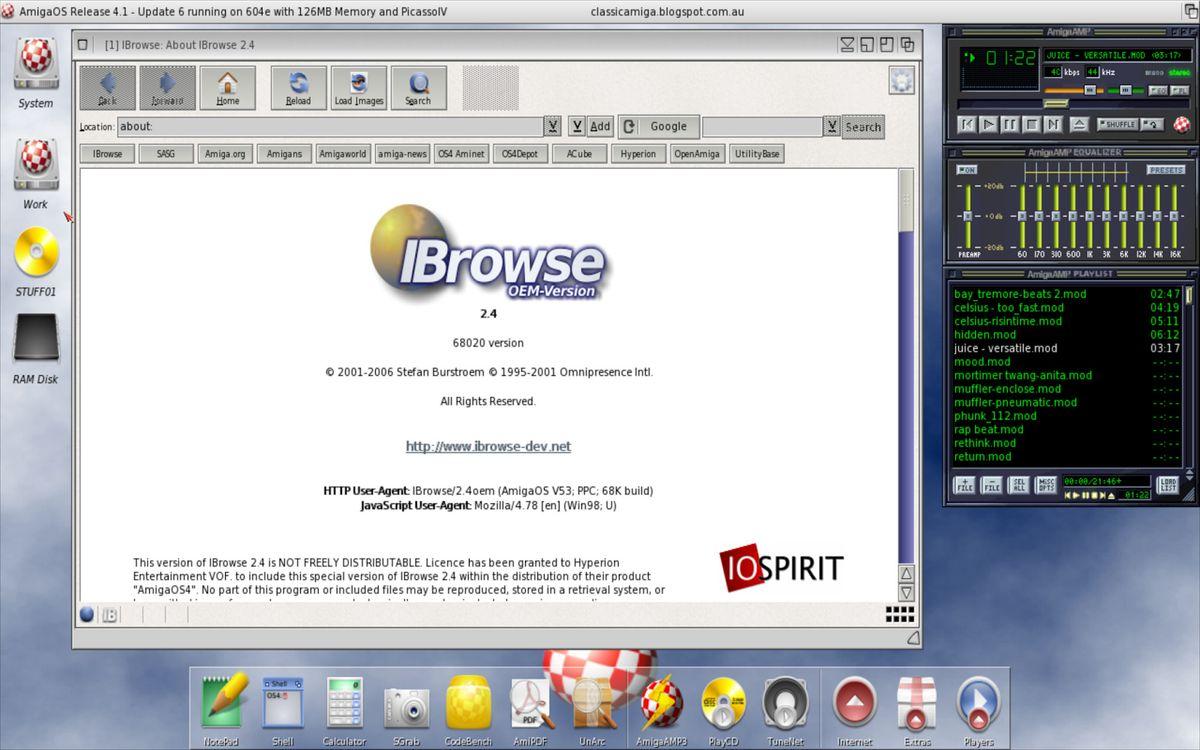Open the Home page in IBrowse
1200x750 pixels.
[228, 88]
